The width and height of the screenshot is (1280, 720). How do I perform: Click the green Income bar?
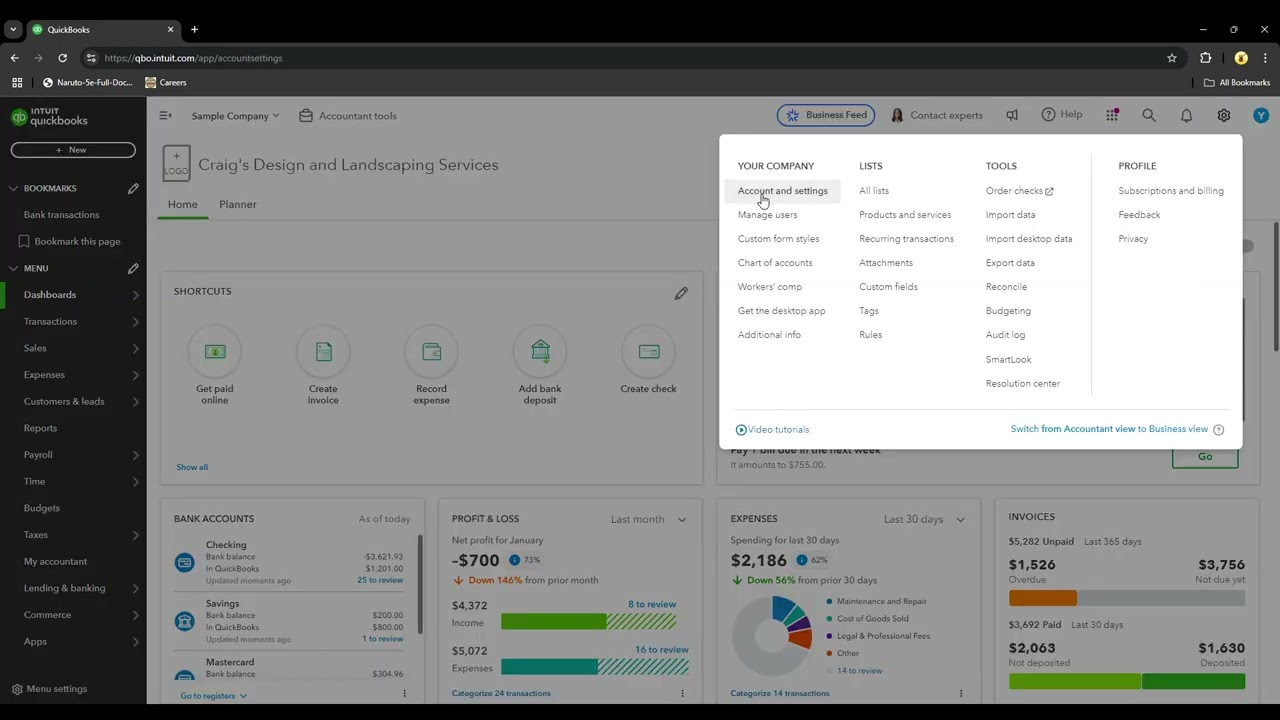click(553, 622)
